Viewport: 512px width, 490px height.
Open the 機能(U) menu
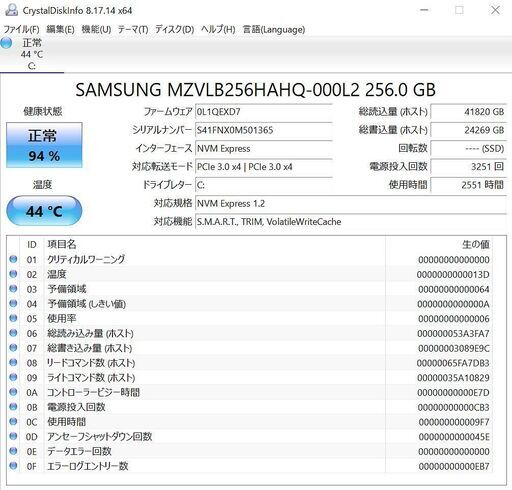click(96, 29)
